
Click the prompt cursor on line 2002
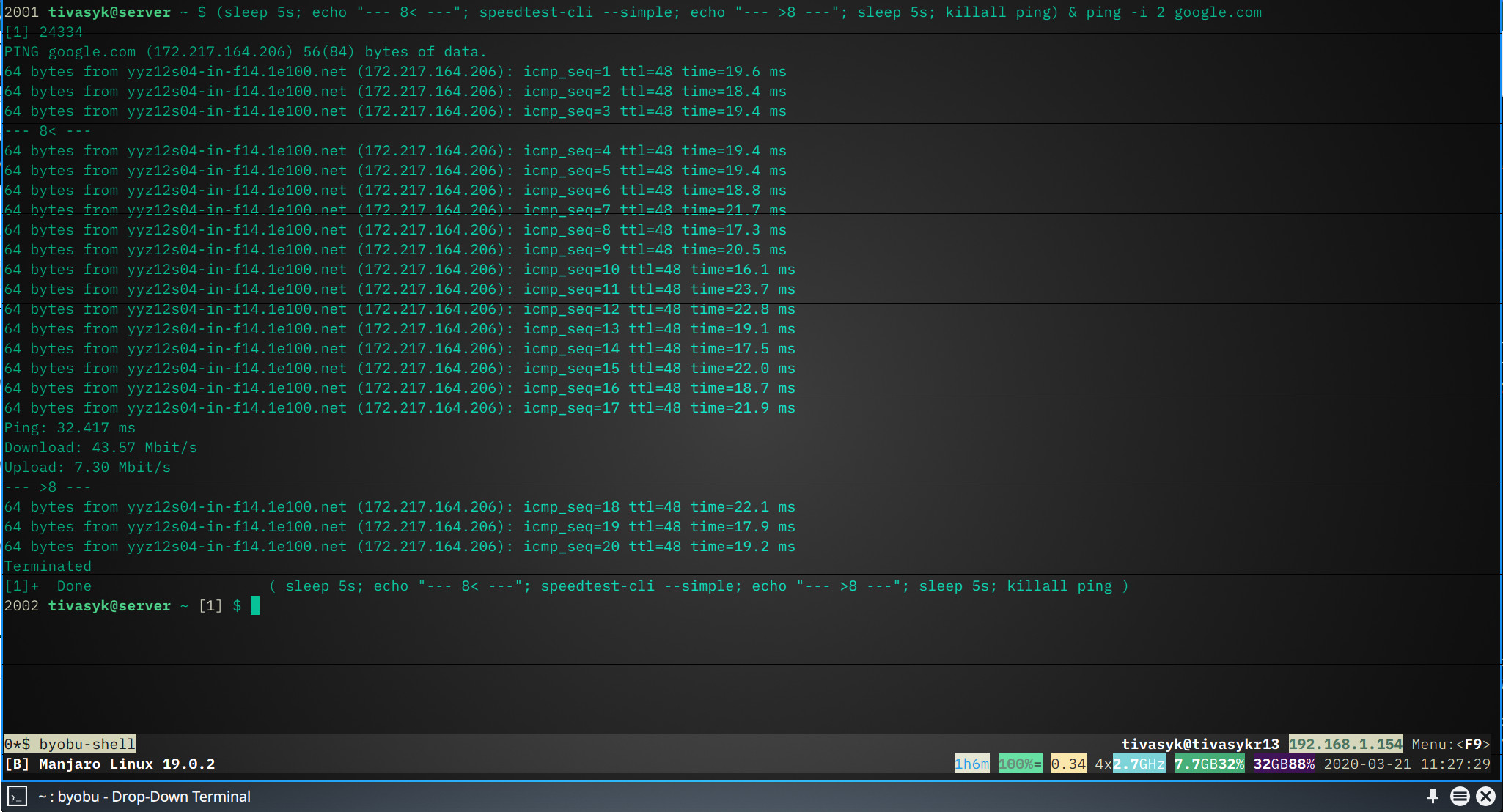click(x=255, y=605)
